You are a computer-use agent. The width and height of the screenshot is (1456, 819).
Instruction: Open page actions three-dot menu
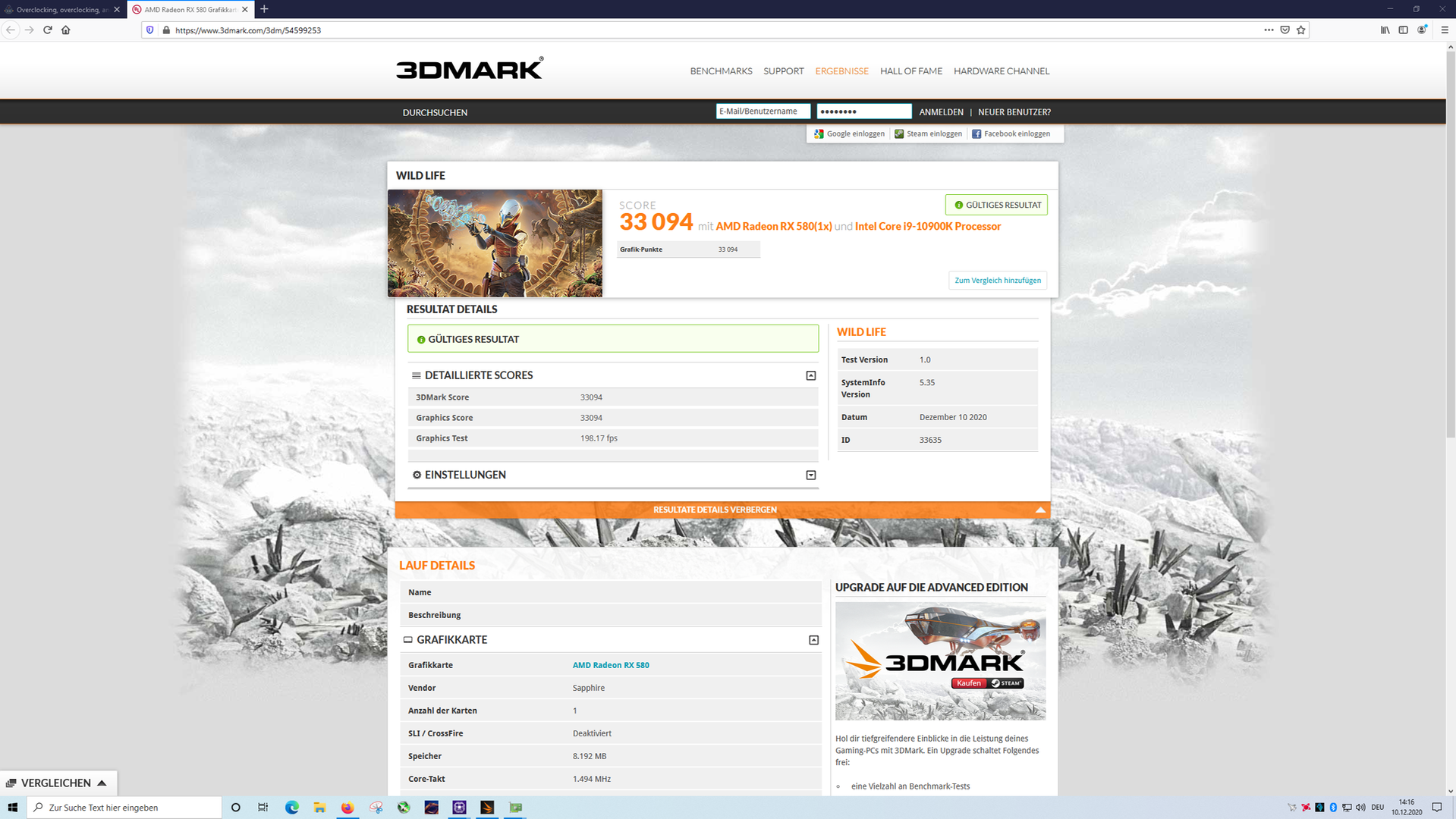pos(1269,30)
